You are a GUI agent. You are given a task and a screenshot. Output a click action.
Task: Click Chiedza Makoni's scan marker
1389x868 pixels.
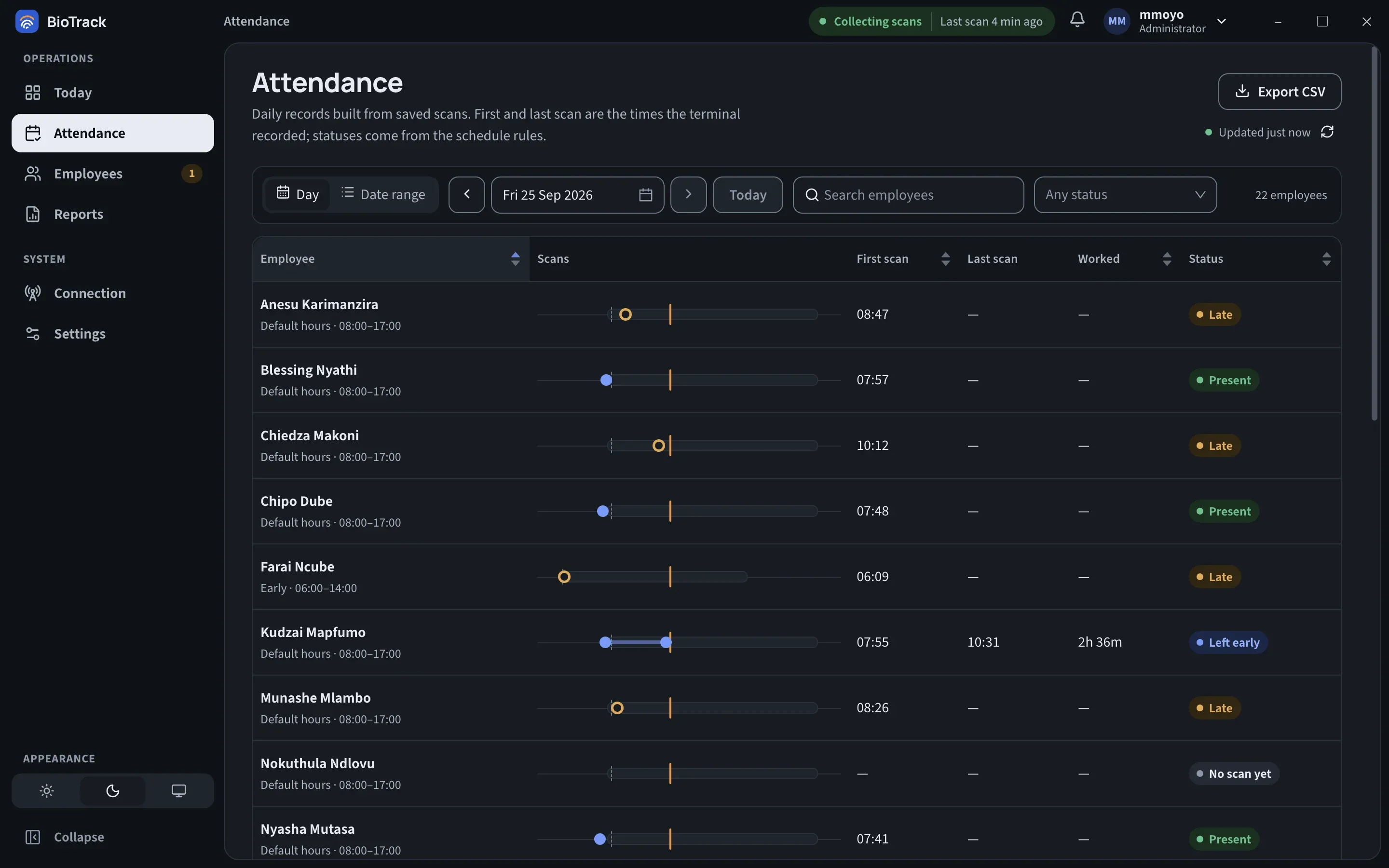pos(658,446)
